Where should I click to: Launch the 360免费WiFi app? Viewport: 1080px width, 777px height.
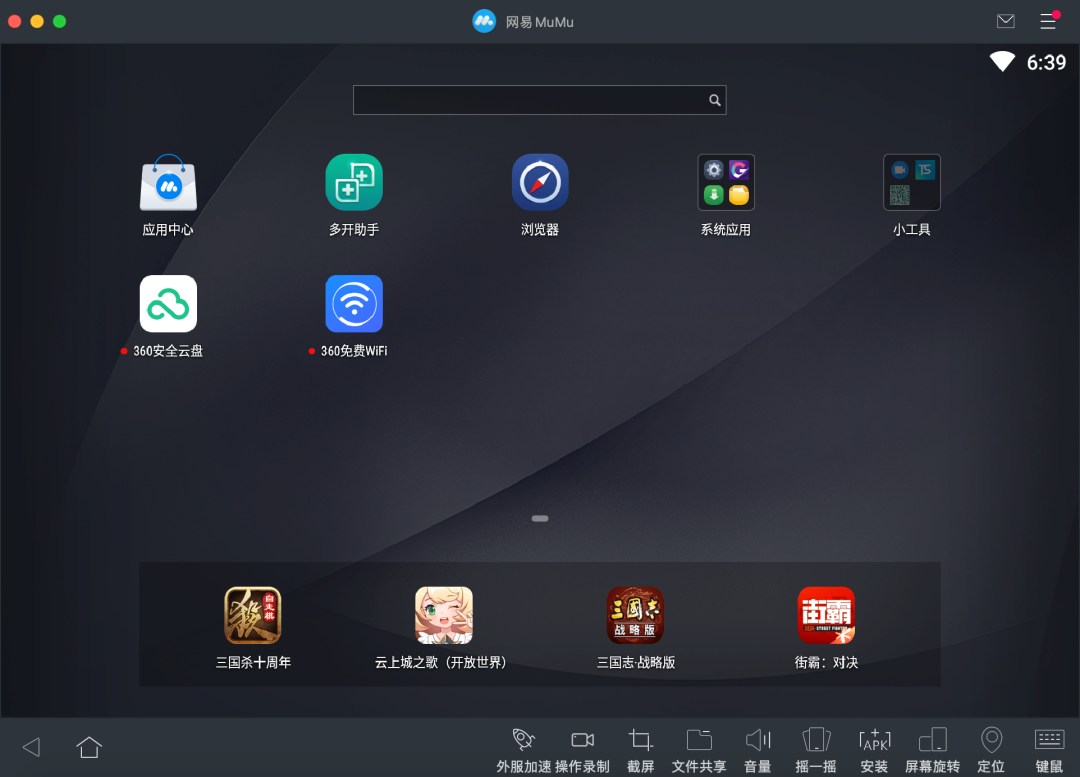pyautogui.click(x=354, y=304)
